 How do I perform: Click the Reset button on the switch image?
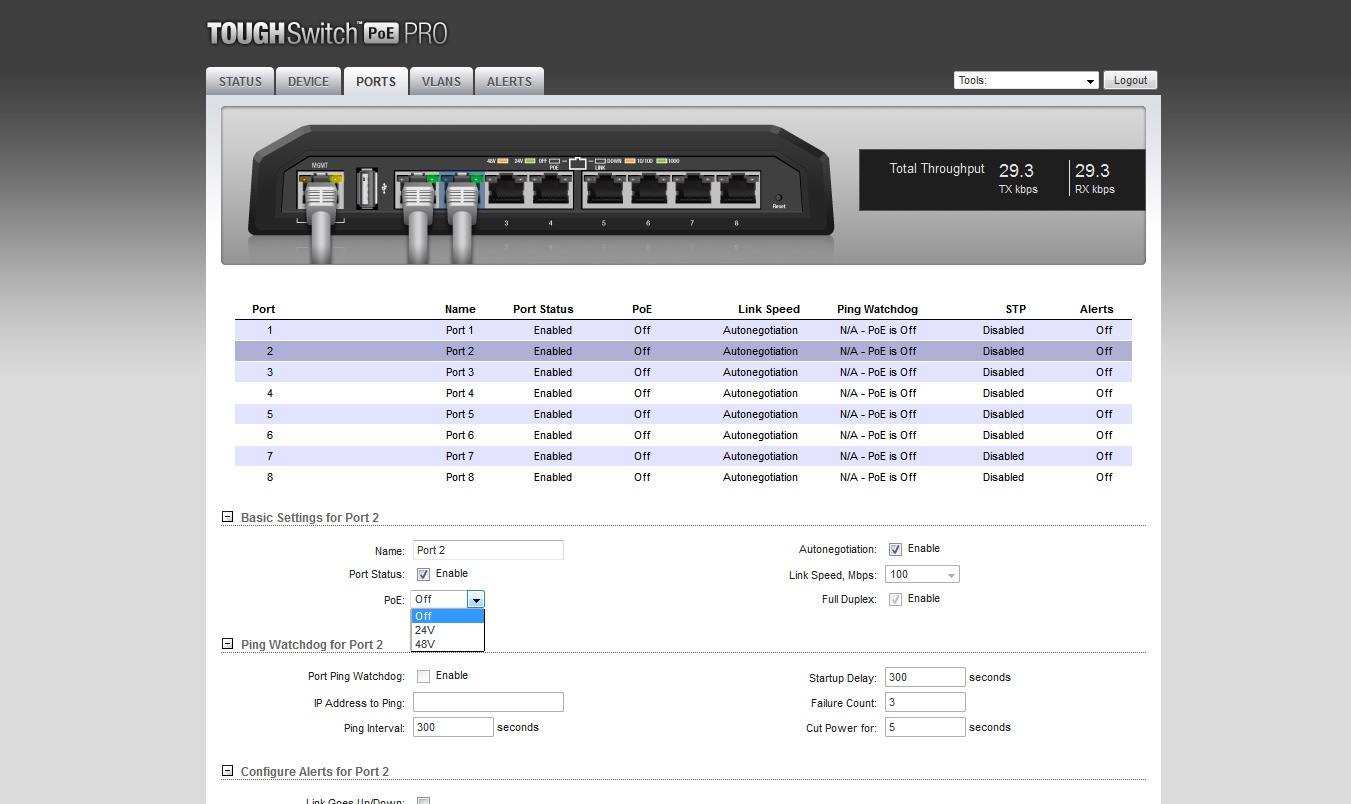click(779, 198)
